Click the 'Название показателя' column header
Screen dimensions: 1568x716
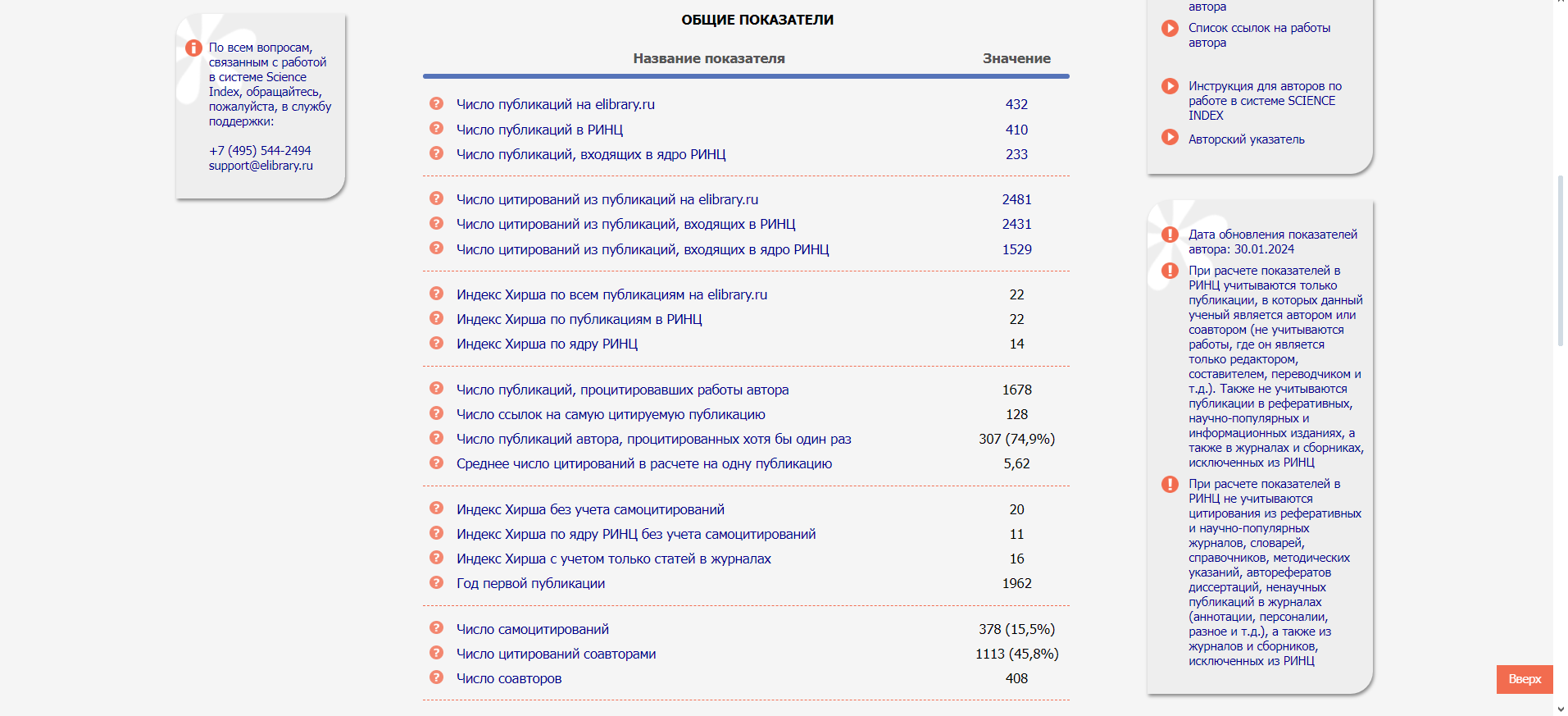(x=709, y=58)
